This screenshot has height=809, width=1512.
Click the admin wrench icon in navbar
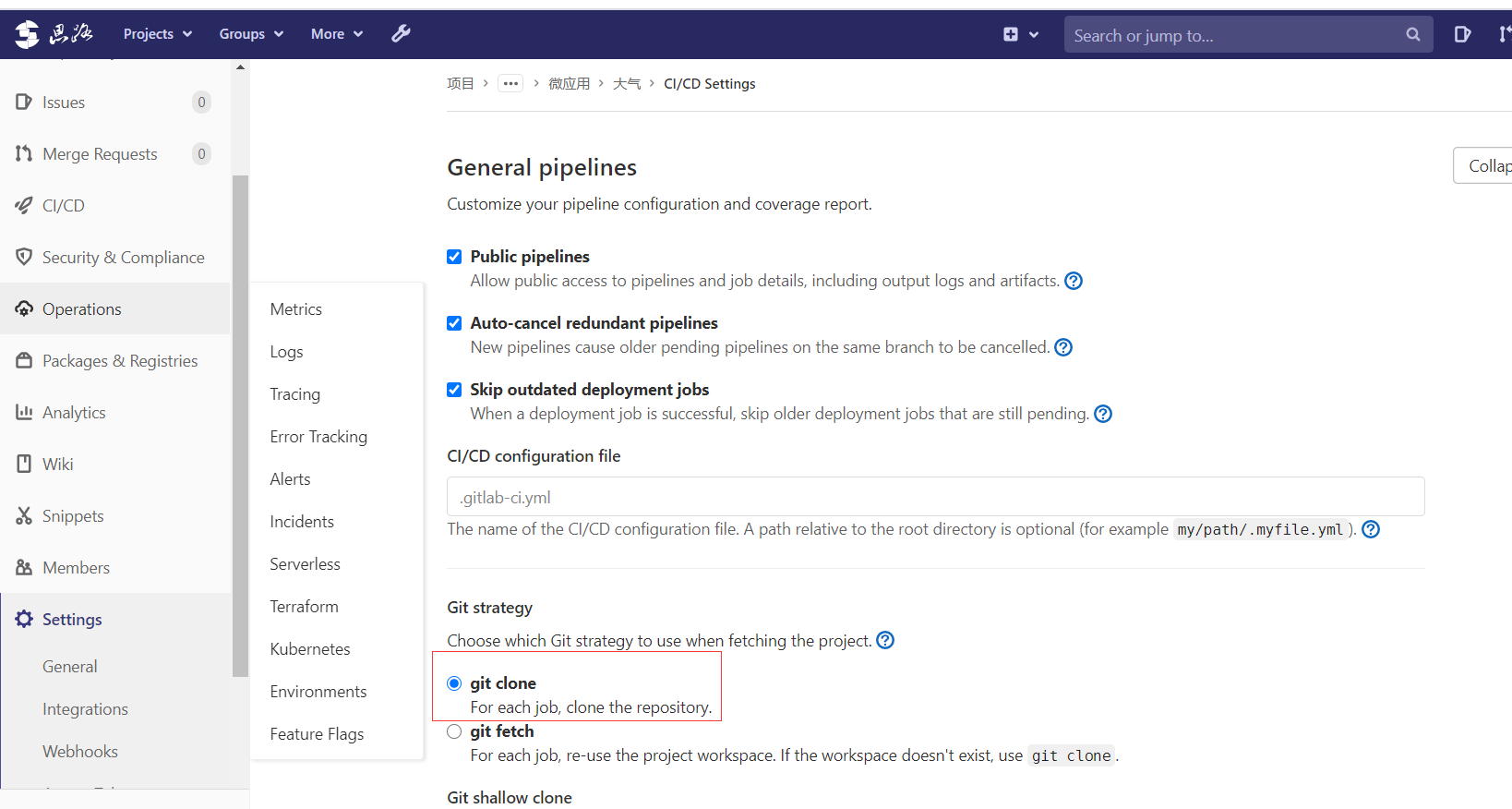(x=401, y=34)
